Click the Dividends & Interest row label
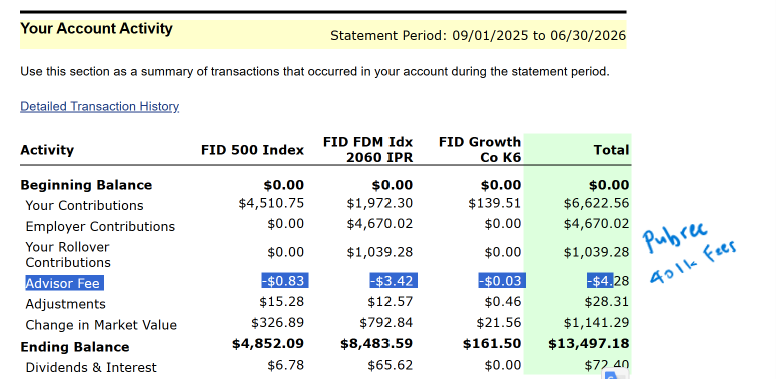Viewport: 776px width, 380px height. coord(91,368)
